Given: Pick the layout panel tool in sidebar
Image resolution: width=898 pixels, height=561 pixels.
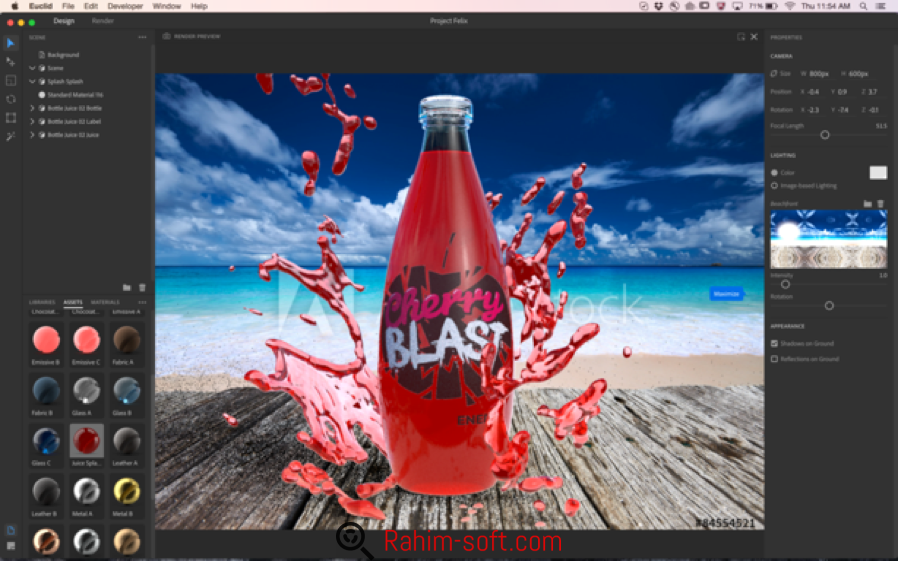Looking at the screenshot, I should (10, 81).
